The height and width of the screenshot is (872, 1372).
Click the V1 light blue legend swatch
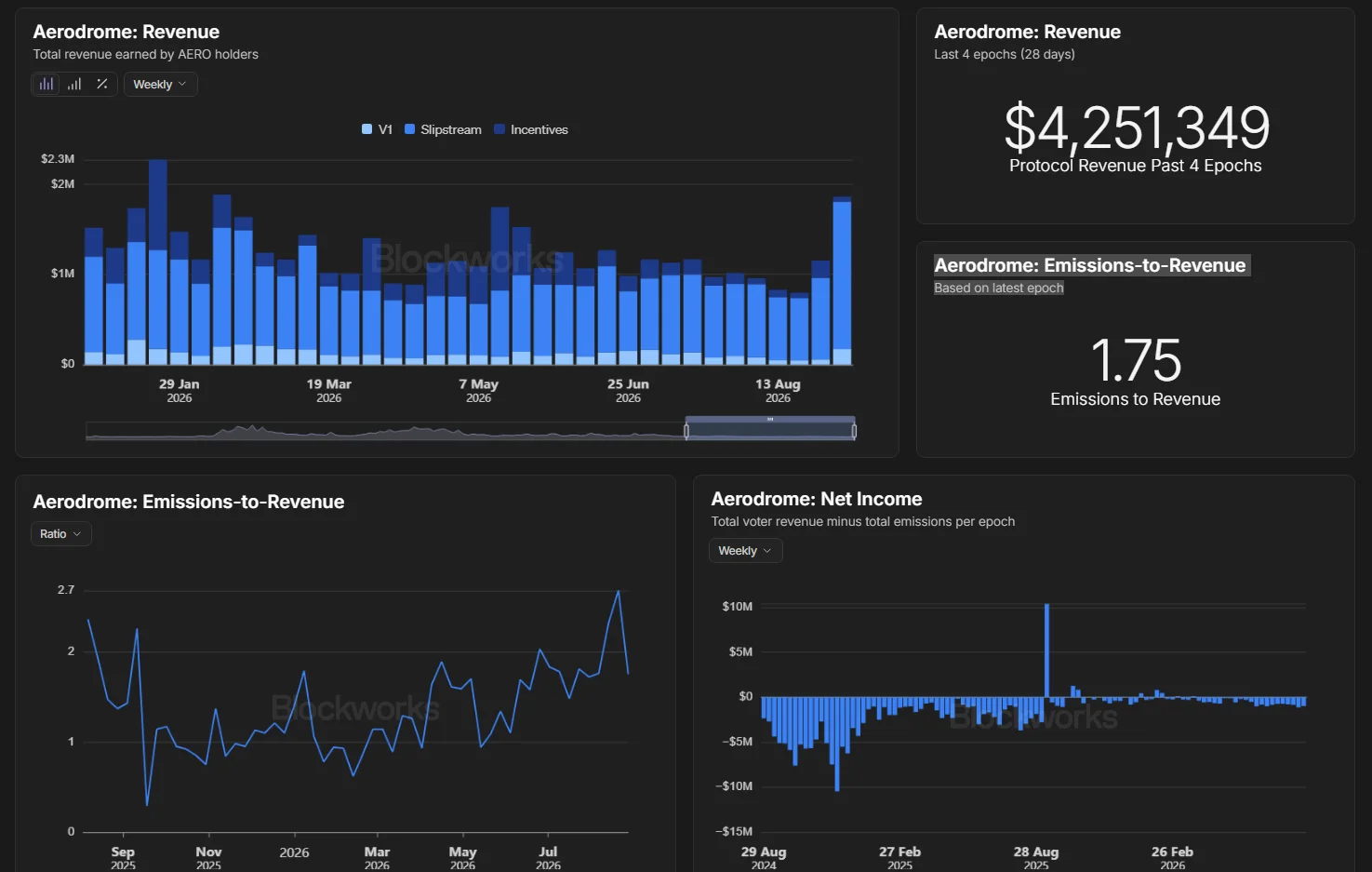tap(366, 129)
